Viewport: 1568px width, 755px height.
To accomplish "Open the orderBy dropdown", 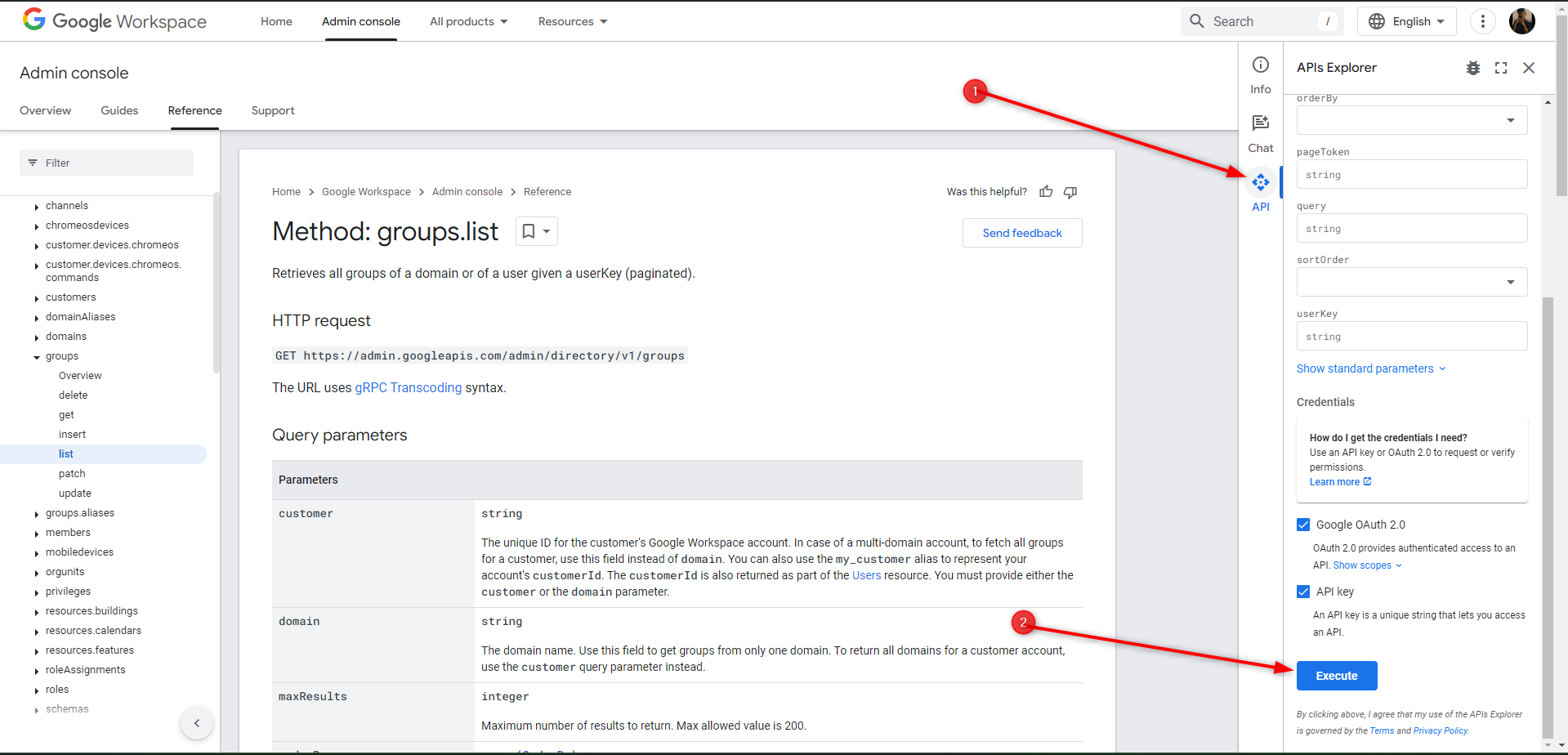I will tap(1412, 120).
